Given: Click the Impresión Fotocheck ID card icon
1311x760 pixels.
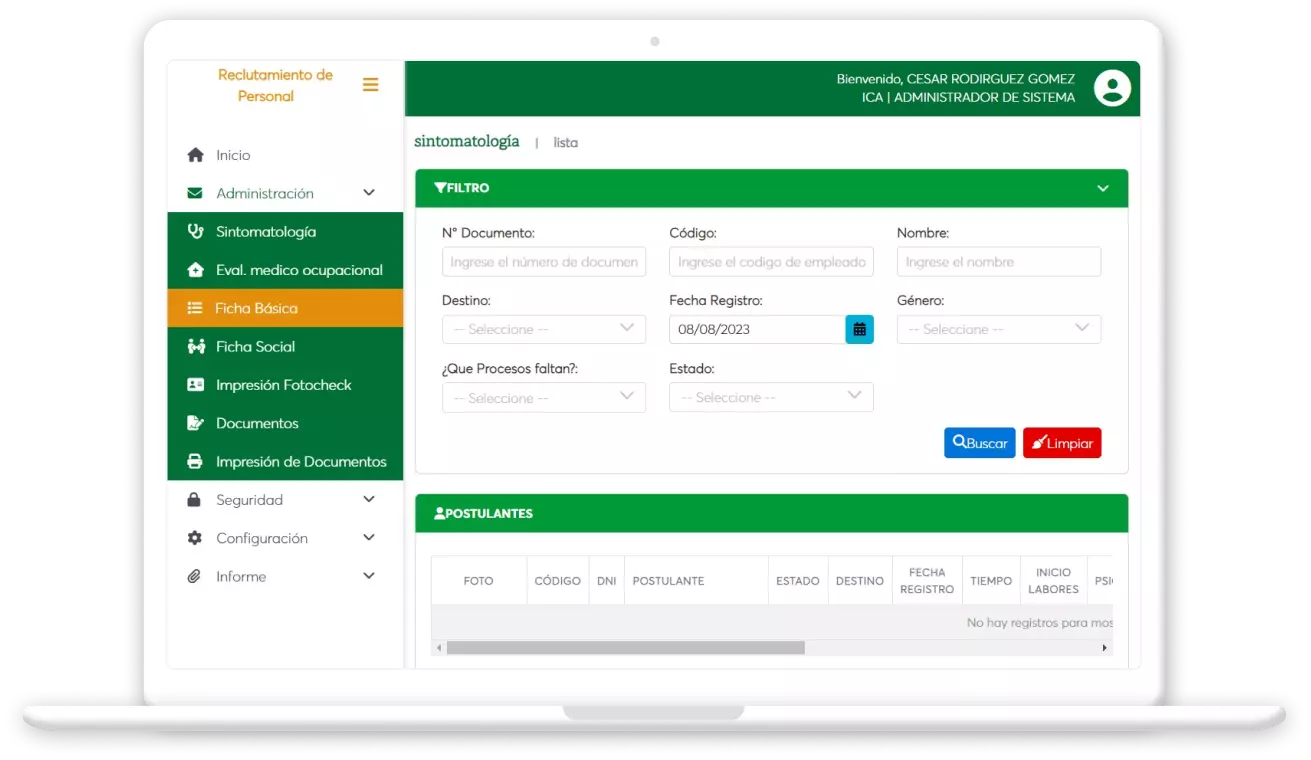Looking at the screenshot, I should point(195,385).
